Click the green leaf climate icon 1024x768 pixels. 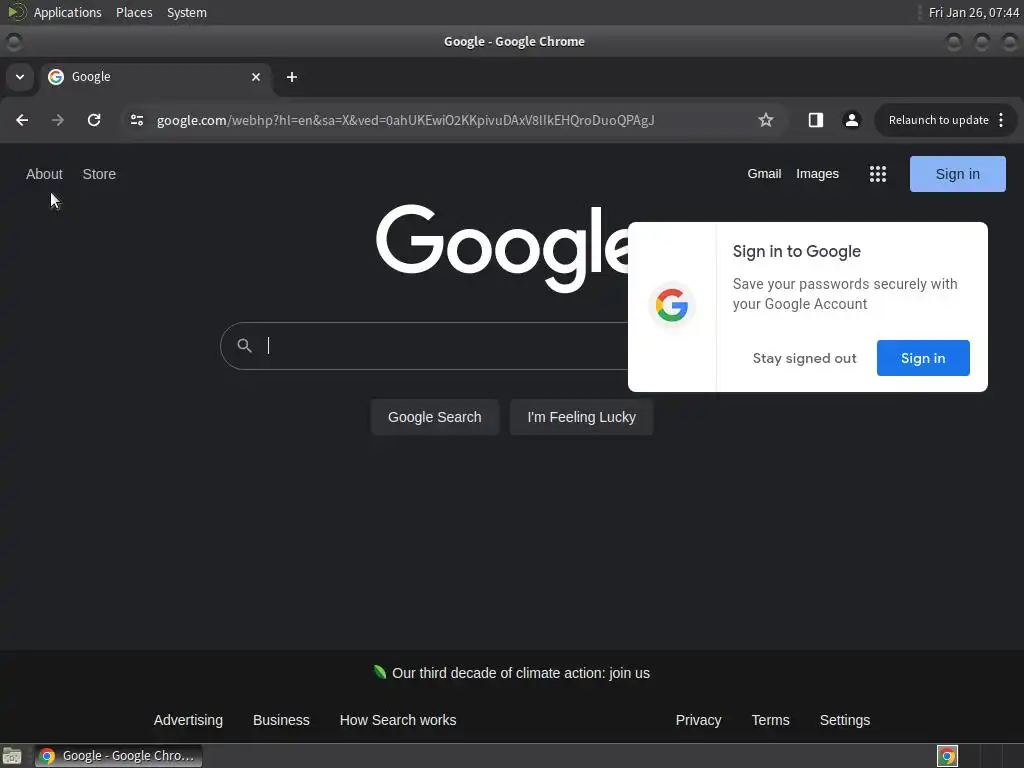pos(379,672)
